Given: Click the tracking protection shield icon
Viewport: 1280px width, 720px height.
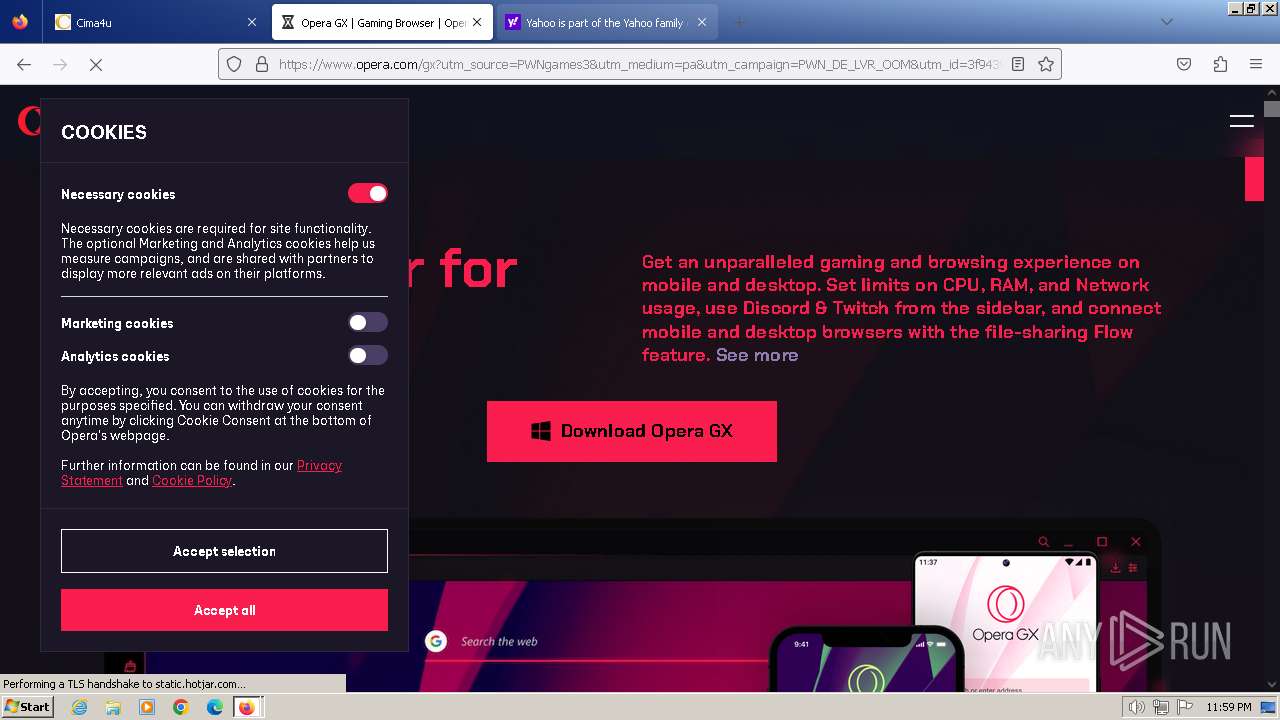Looking at the screenshot, I should tap(234, 64).
